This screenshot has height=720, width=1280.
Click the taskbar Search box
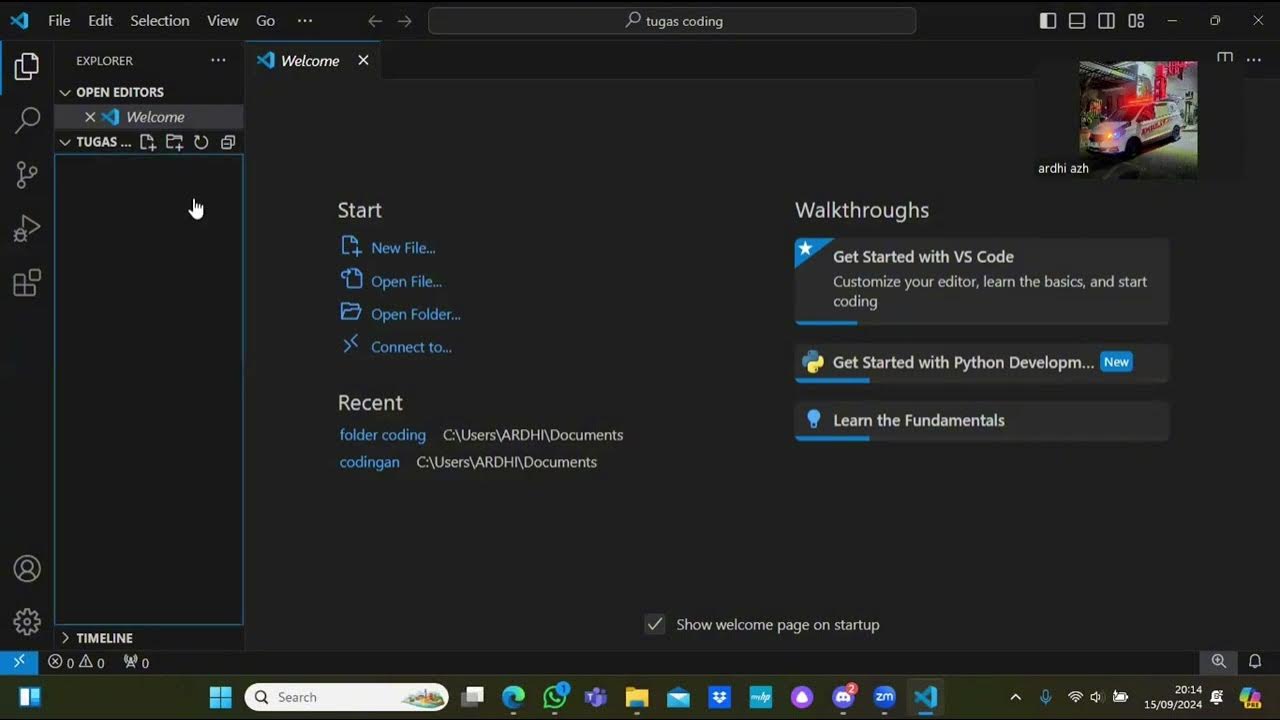click(347, 697)
